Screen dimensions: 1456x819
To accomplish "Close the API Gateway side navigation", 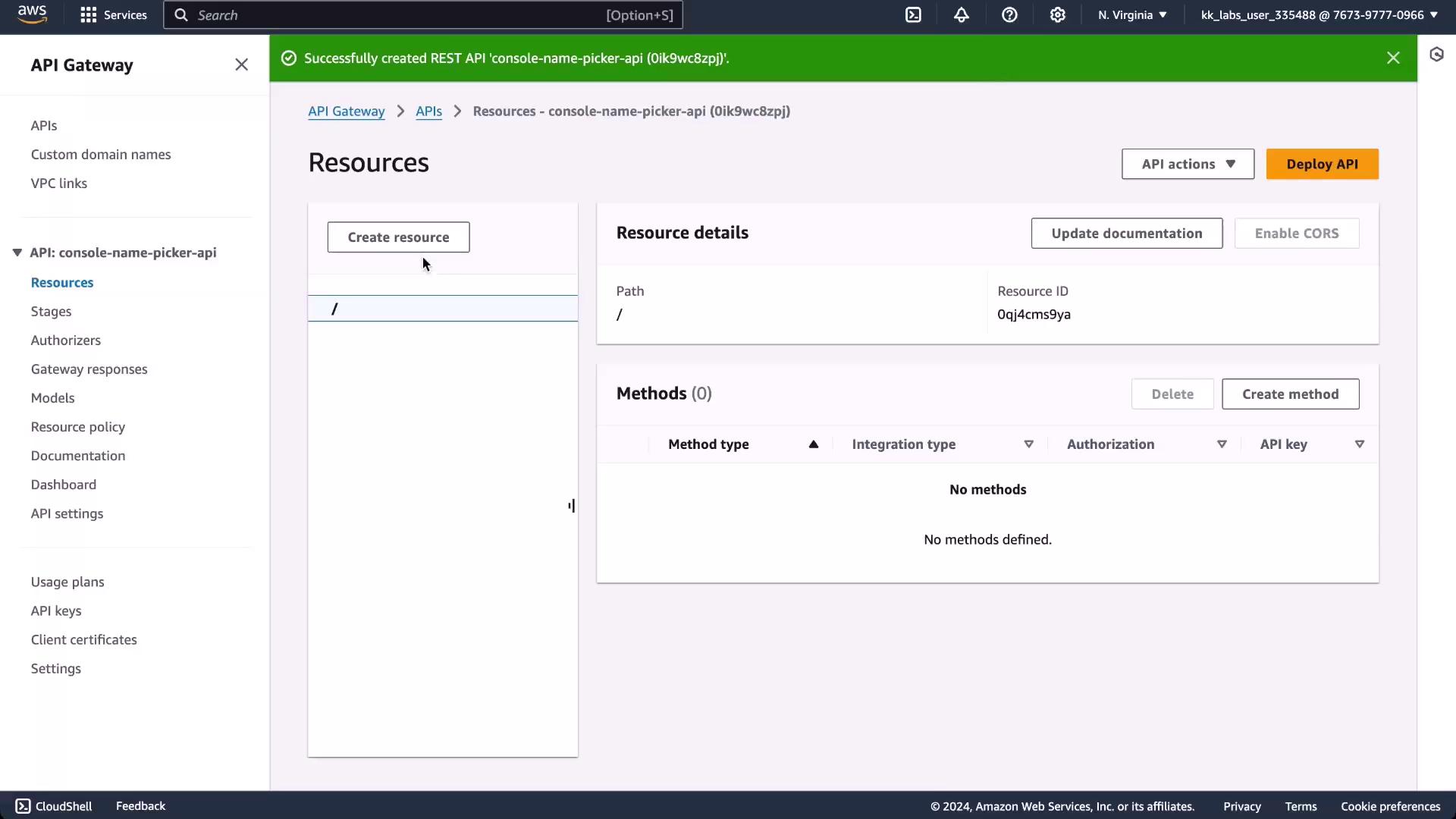I will (x=241, y=65).
